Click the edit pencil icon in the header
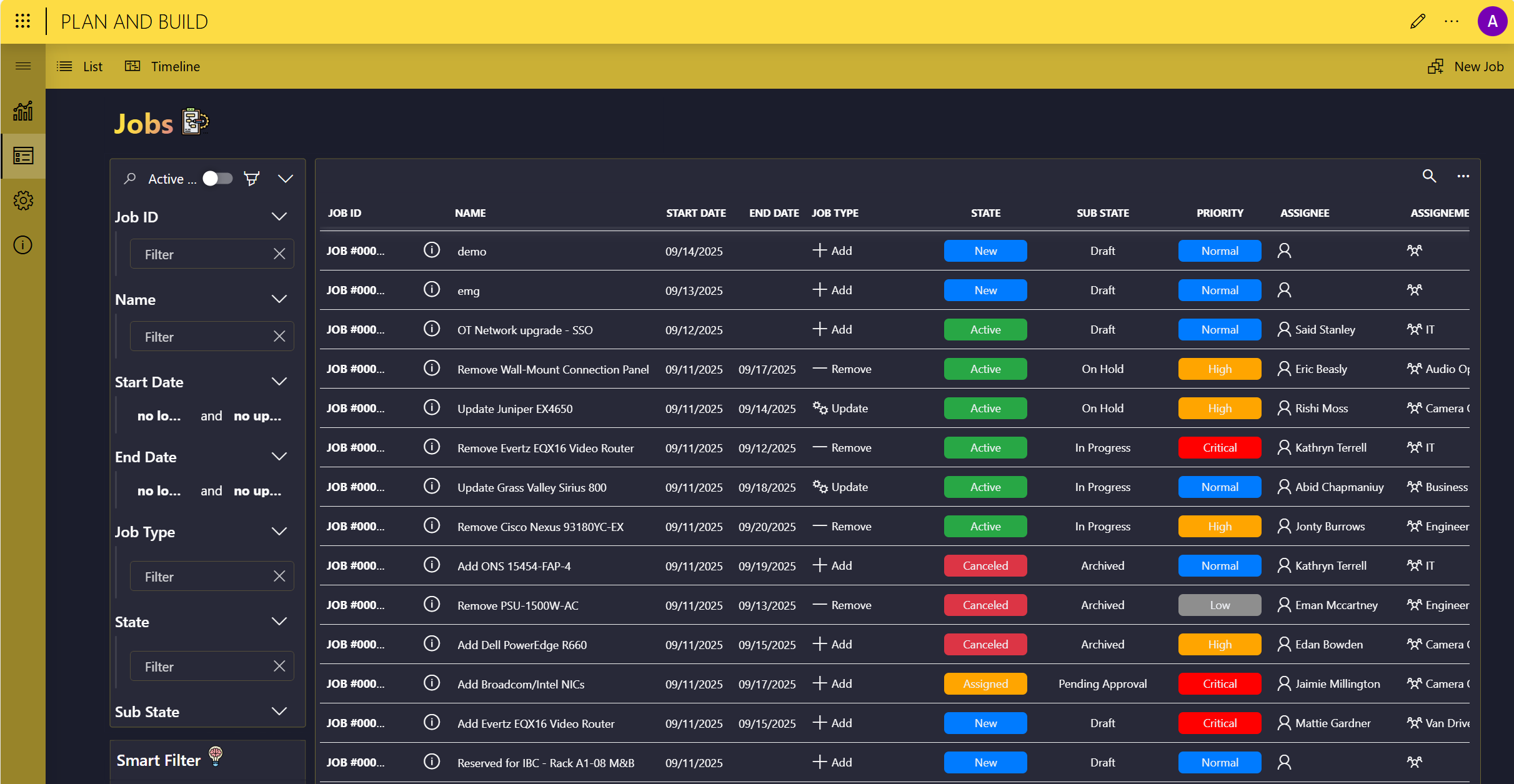The image size is (1514, 784). tap(1418, 21)
